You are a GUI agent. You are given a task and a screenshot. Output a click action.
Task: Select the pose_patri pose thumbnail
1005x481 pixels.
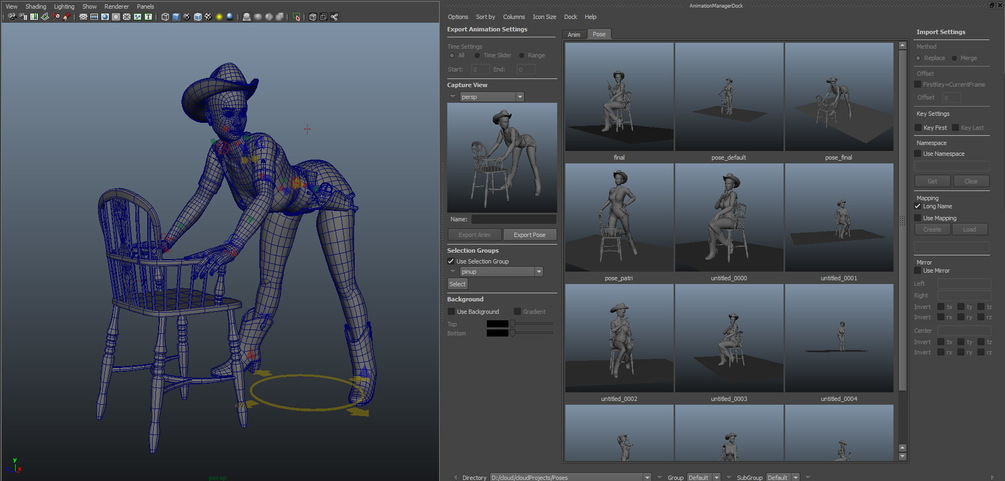[x=619, y=217]
